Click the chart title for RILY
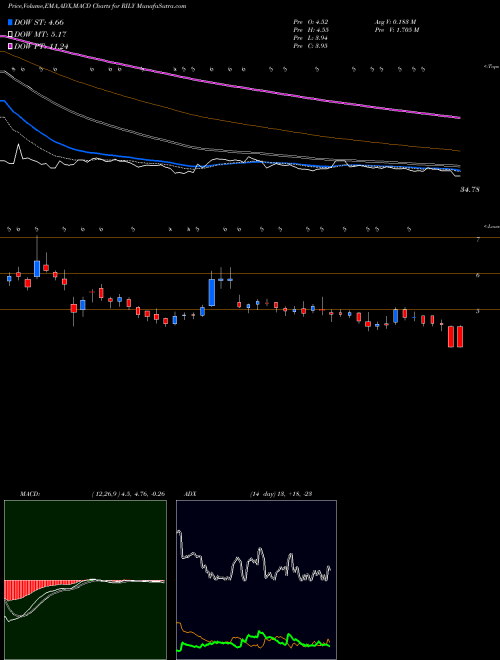The image size is (500, 660). point(97,6)
